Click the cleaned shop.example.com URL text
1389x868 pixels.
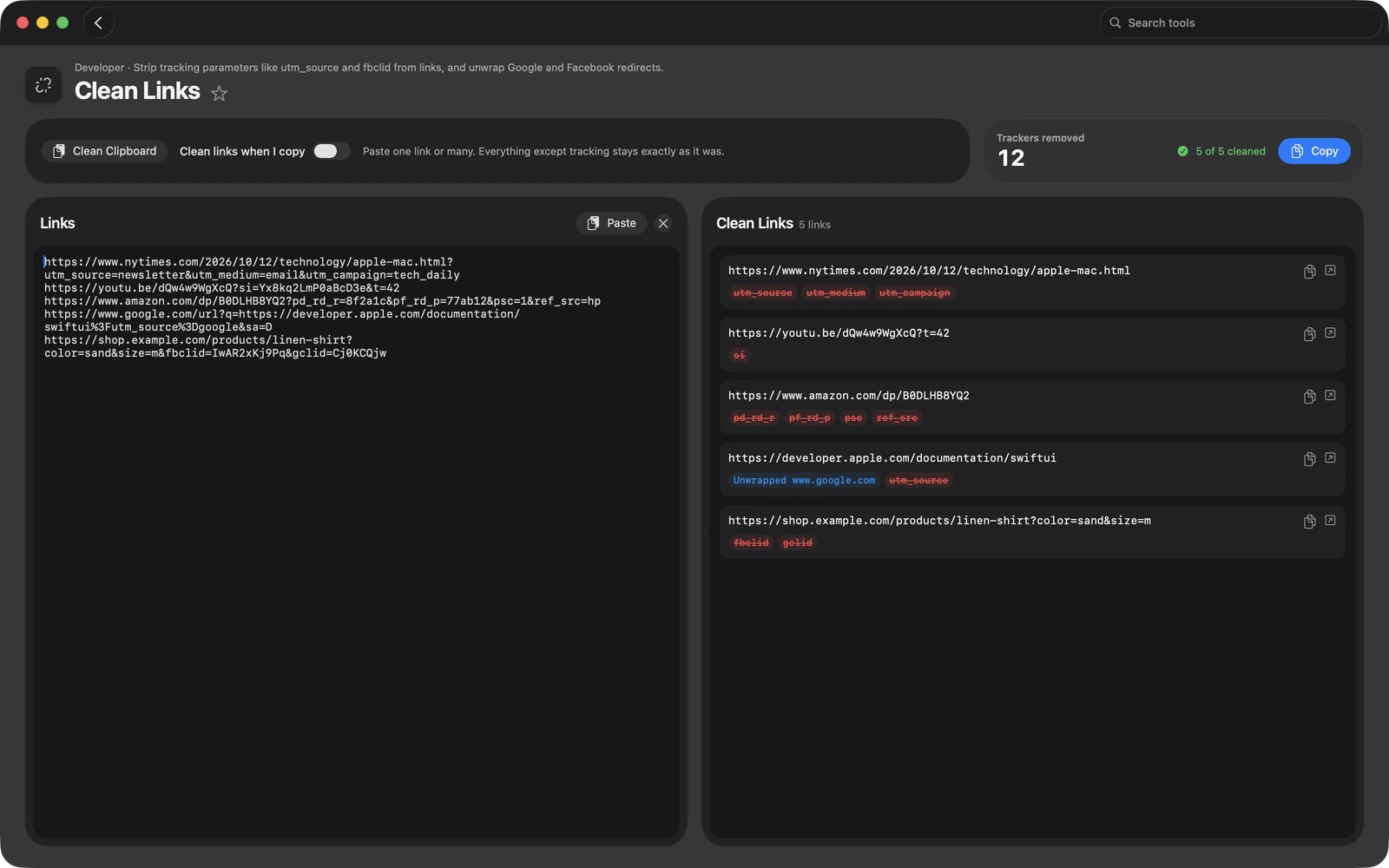(x=939, y=521)
